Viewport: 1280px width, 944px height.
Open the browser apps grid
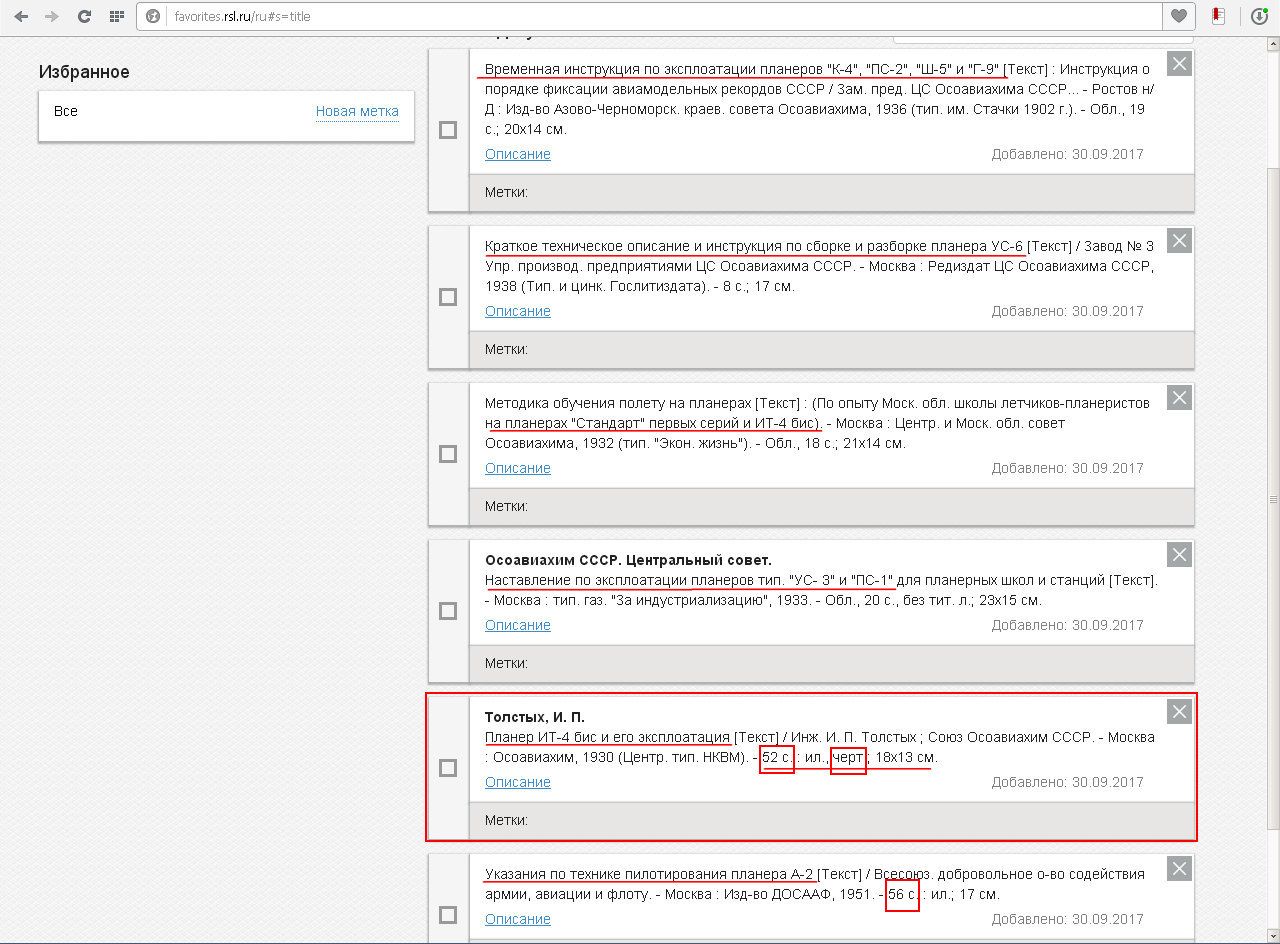[x=117, y=16]
